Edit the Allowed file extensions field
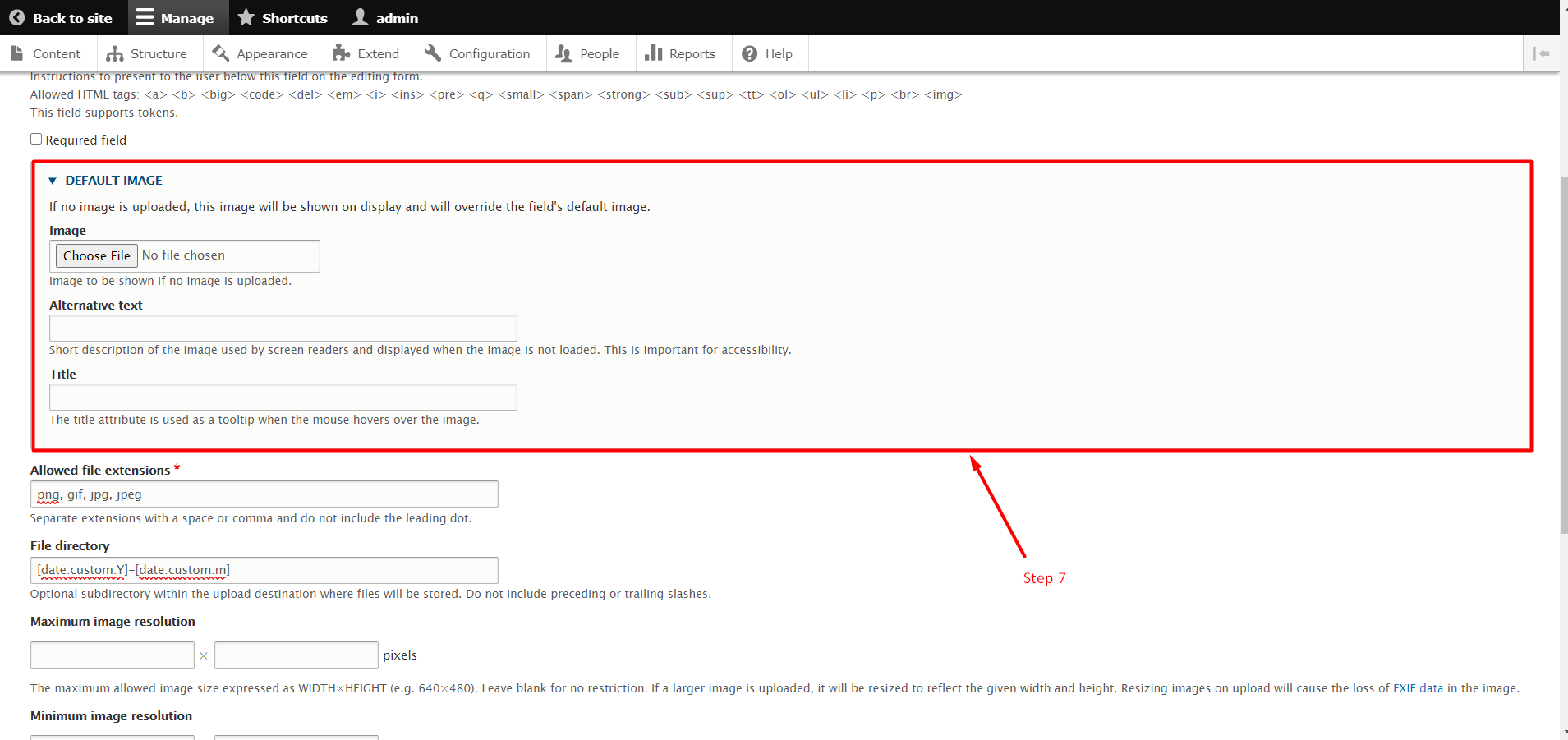The height and width of the screenshot is (740, 1568). coord(264,494)
